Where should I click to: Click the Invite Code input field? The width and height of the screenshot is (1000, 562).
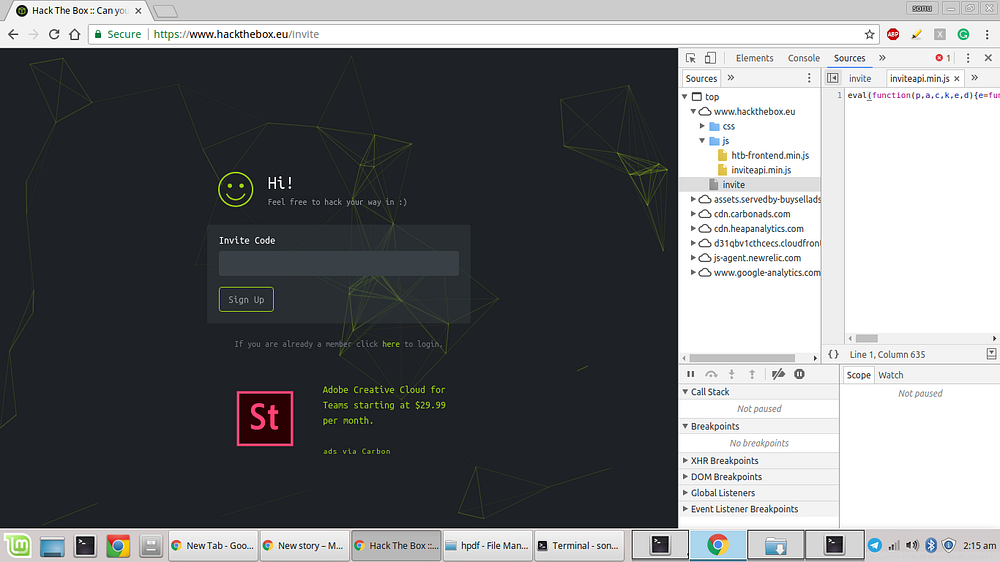(339, 263)
